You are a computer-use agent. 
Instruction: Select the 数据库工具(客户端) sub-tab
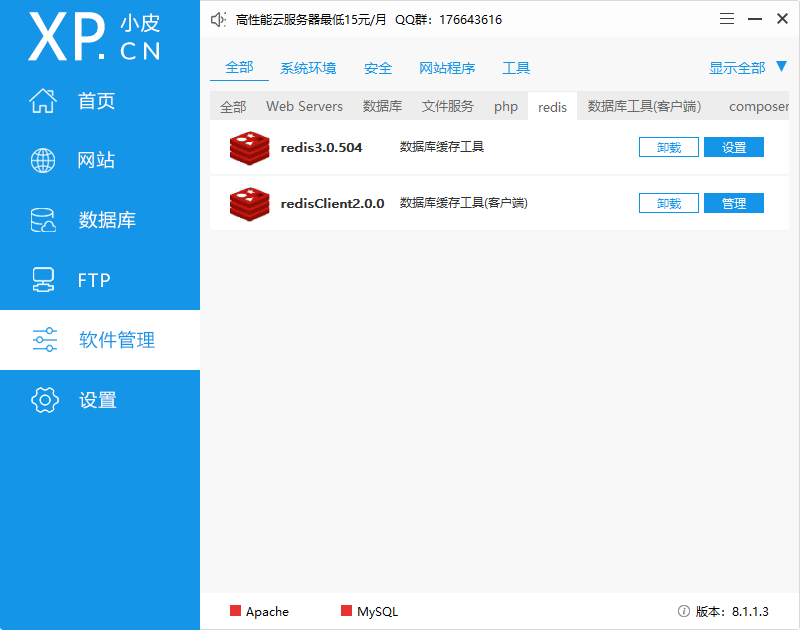click(644, 106)
